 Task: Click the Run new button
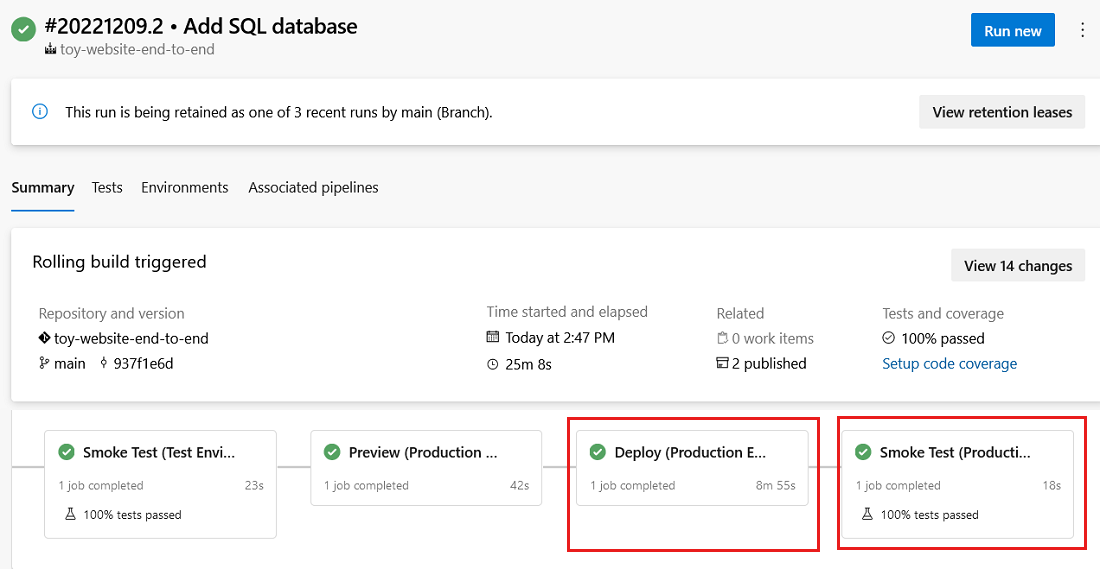pyautogui.click(x=1012, y=30)
